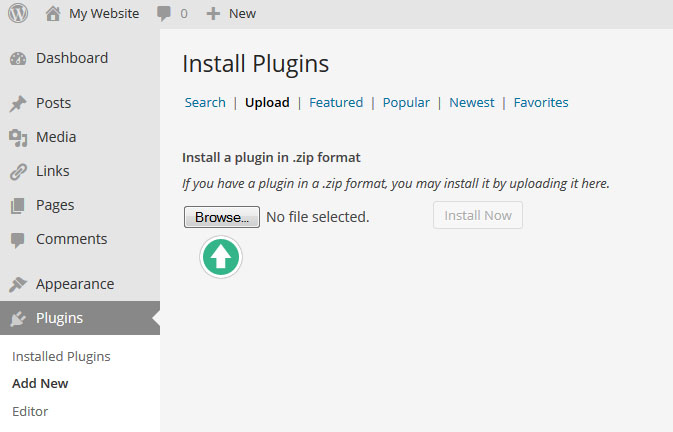Screen dimensions: 673x432
Task: Click the Media icon in sidebar
Action: click(x=18, y=138)
